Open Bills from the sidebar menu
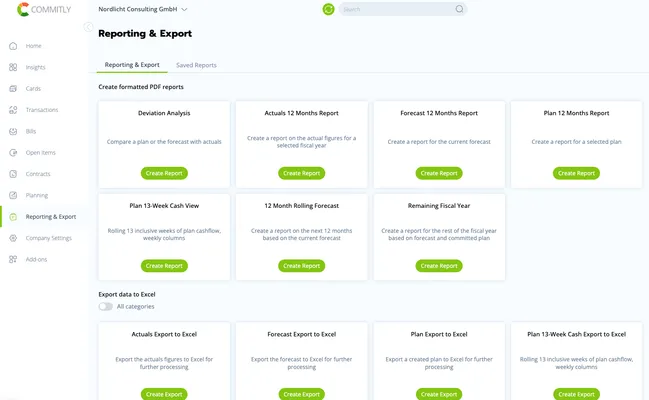This screenshot has height=400, width=649. (31, 131)
